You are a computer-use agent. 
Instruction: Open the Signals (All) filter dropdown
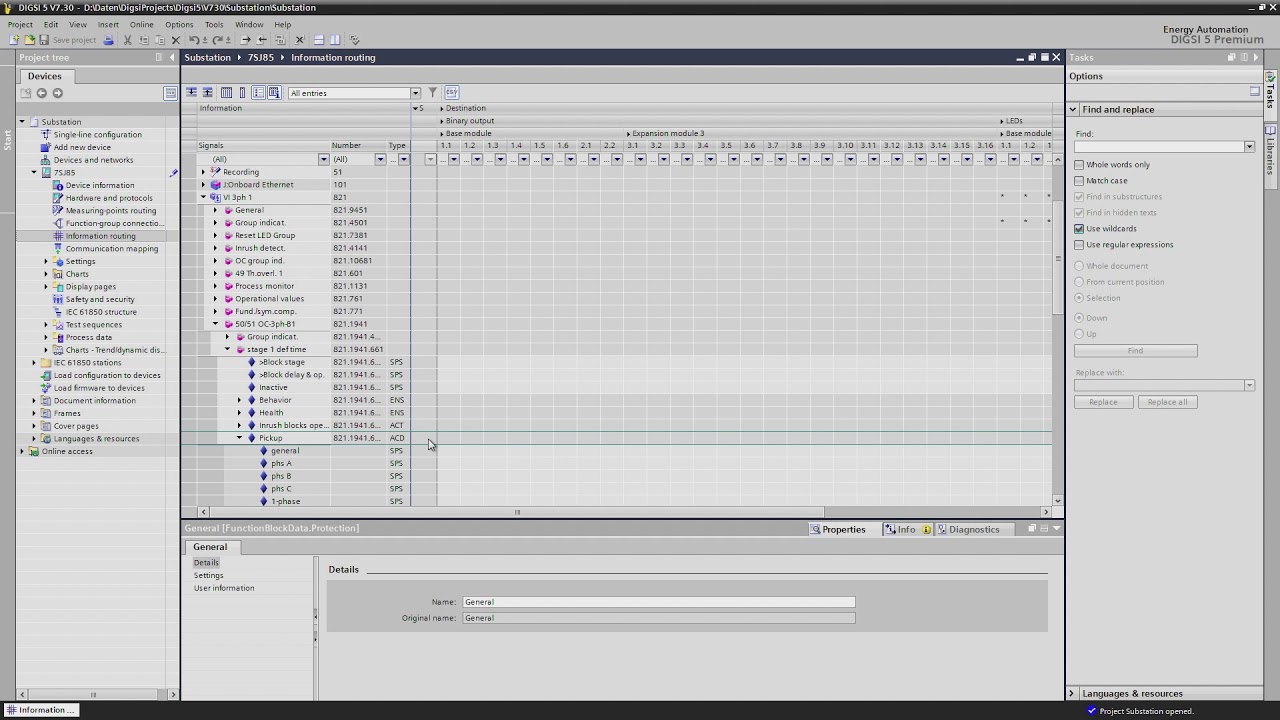[323, 159]
